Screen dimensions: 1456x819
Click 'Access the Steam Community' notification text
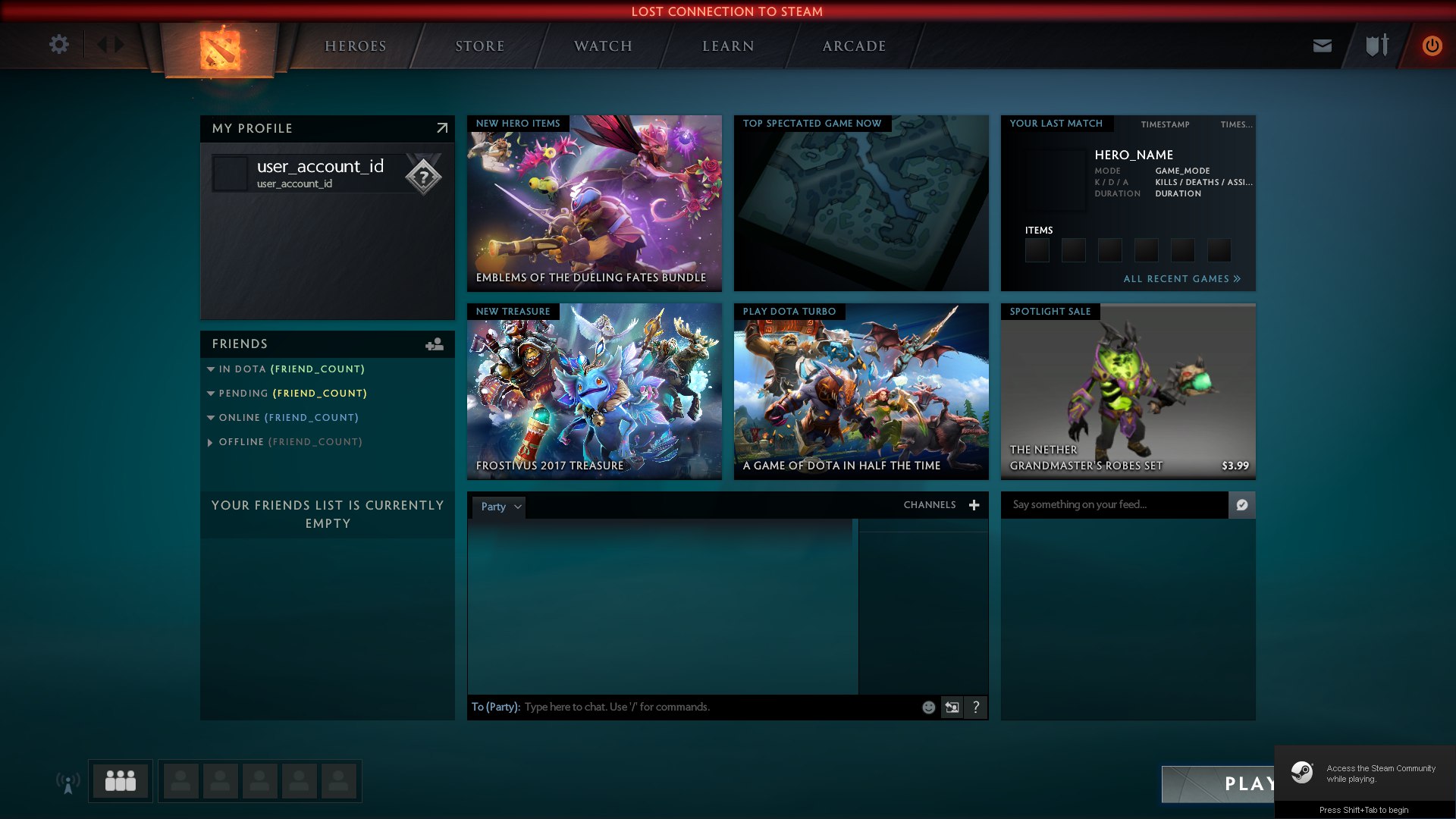pos(1381,773)
